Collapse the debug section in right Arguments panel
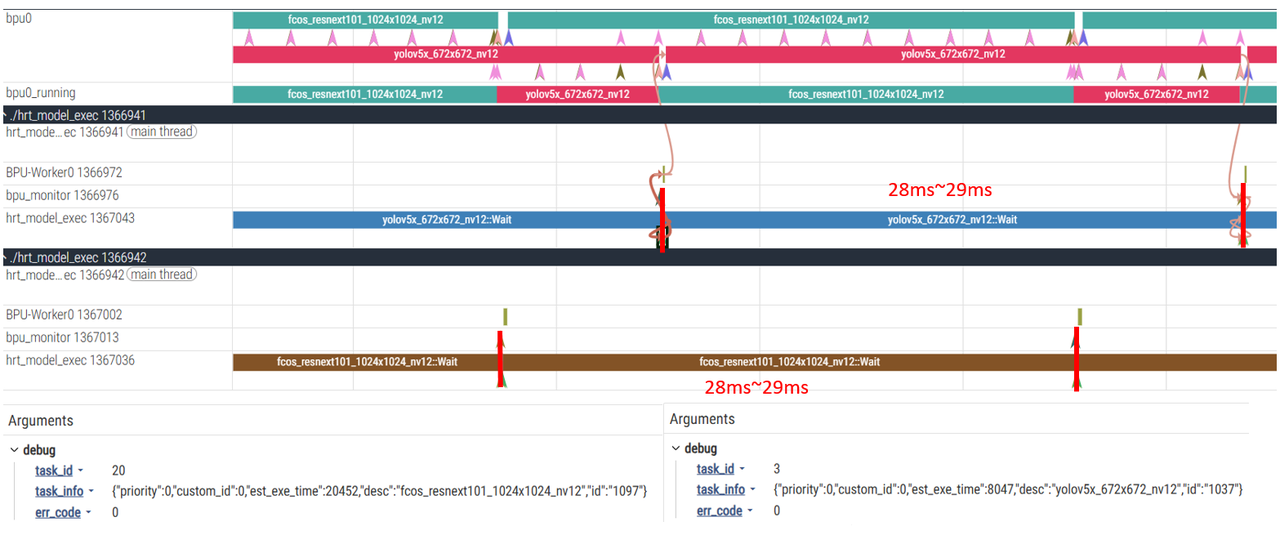This screenshot has height=544, width=1280. (677, 449)
